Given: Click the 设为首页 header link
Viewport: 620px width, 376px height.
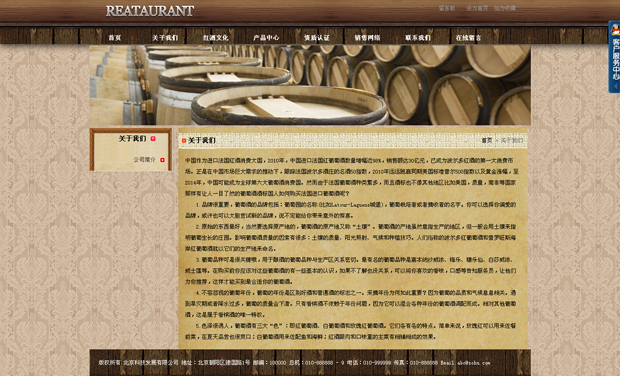Looking at the screenshot, I should click(477, 8).
